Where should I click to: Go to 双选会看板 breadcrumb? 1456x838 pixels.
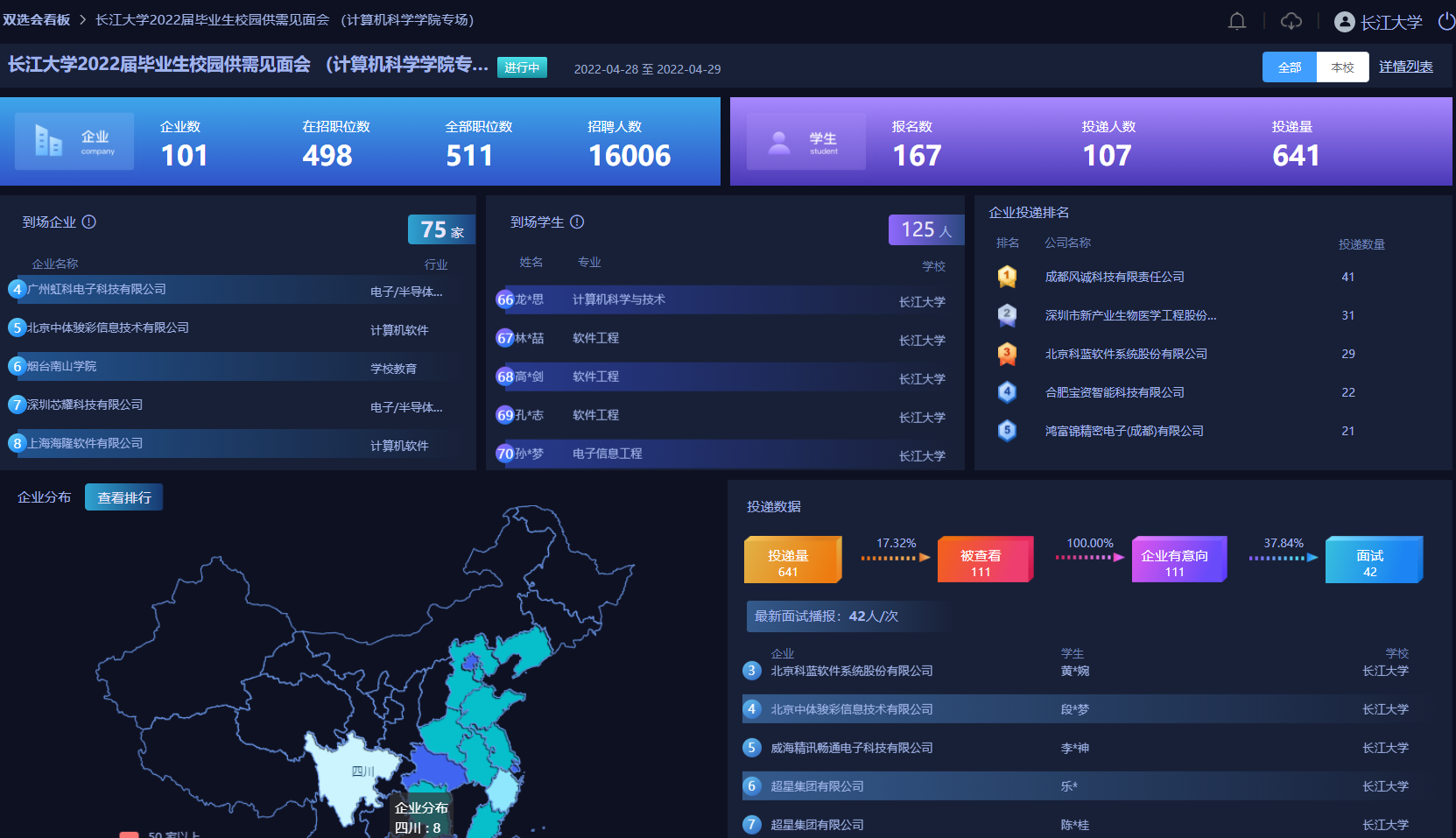pyautogui.click(x=37, y=20)
